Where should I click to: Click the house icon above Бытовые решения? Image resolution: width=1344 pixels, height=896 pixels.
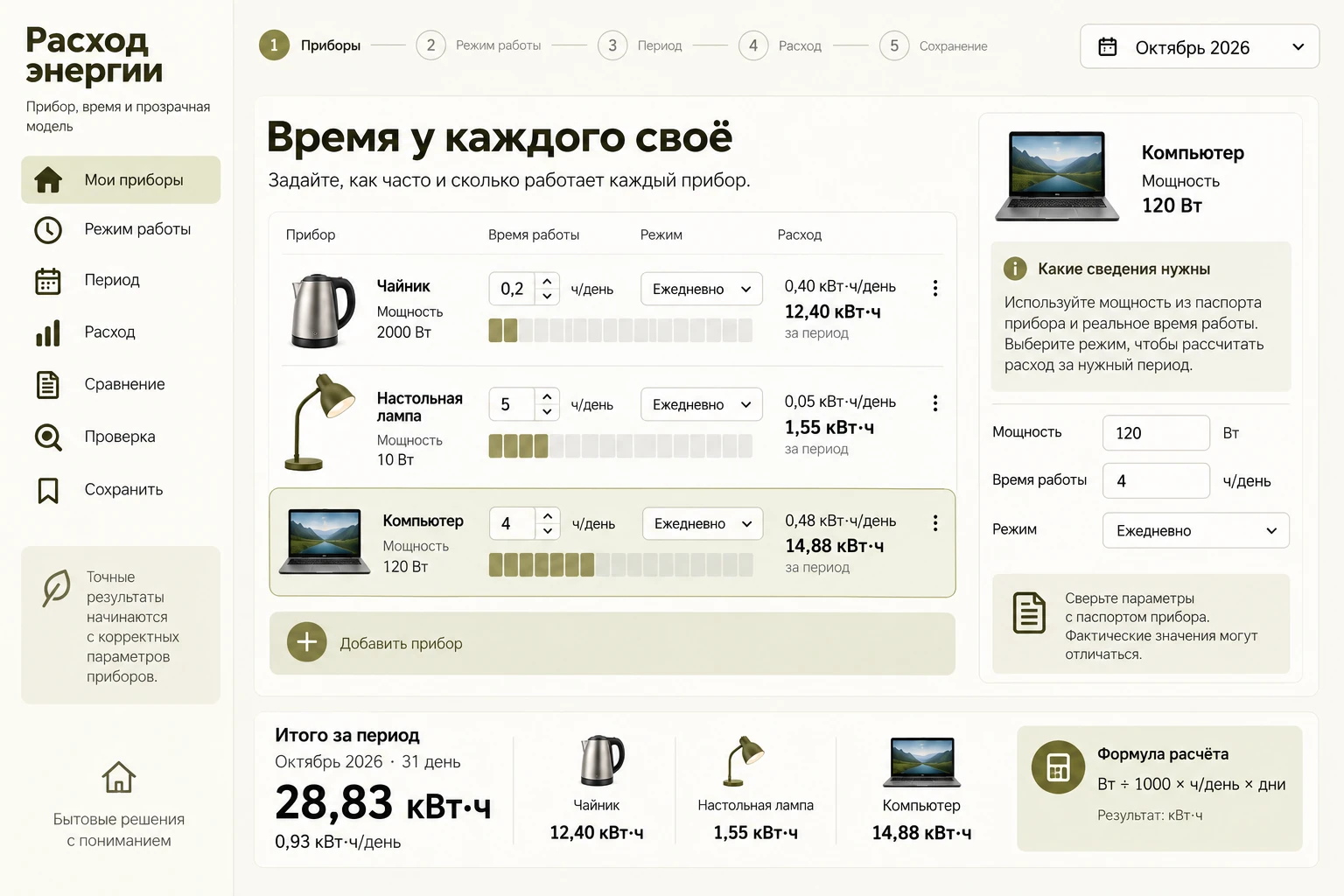[x=118, y=777]
